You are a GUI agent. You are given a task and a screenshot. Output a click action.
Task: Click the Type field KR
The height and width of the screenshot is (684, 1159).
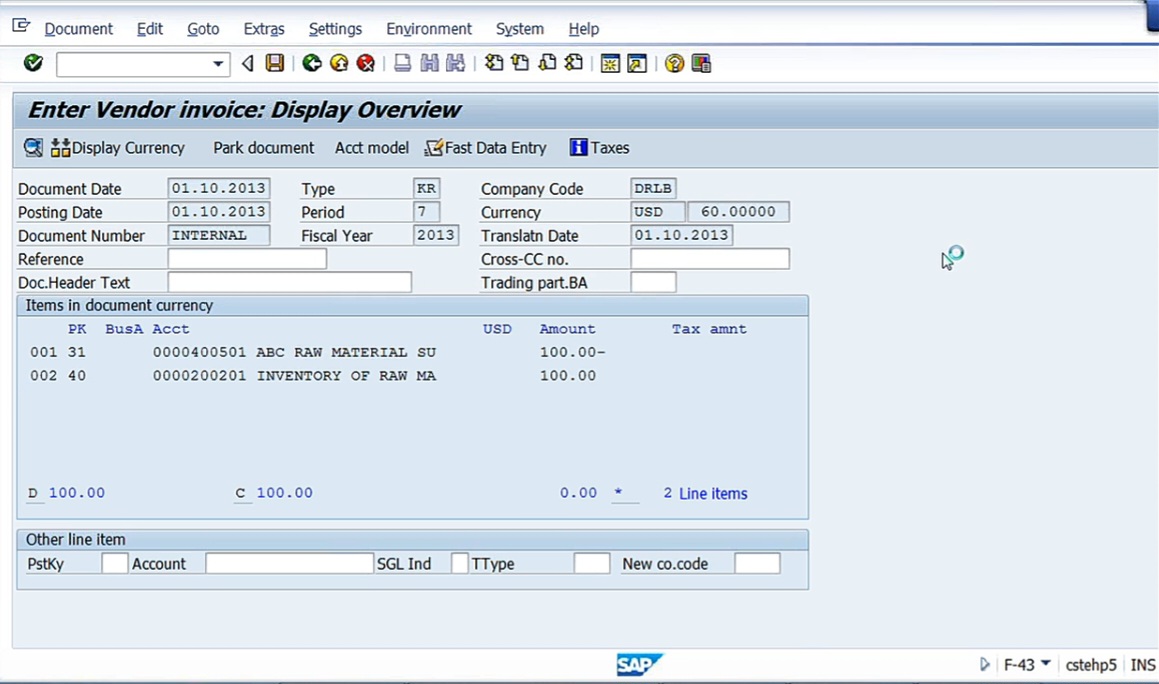pyautogui.click(x=426, y=188)
